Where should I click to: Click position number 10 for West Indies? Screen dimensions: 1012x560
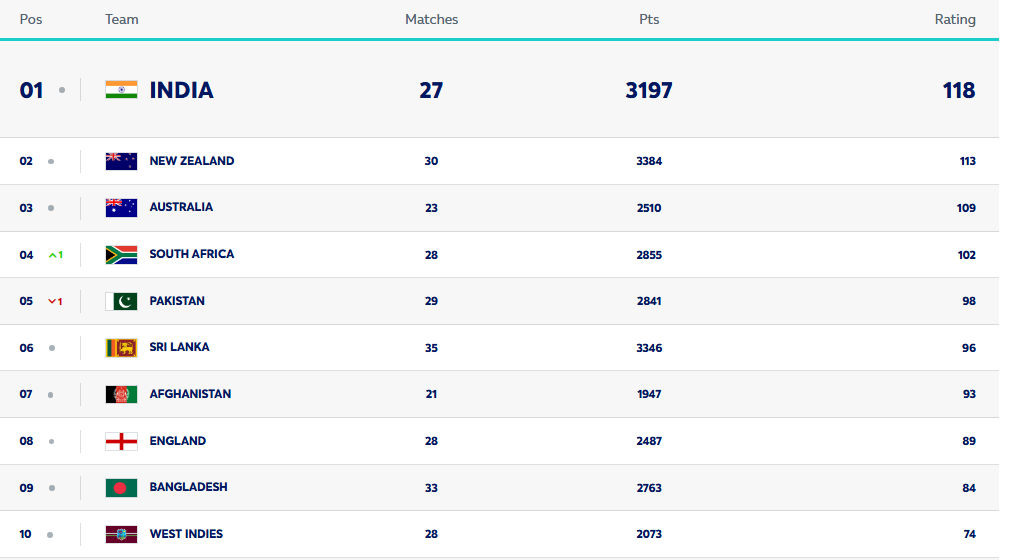point(25,534)
